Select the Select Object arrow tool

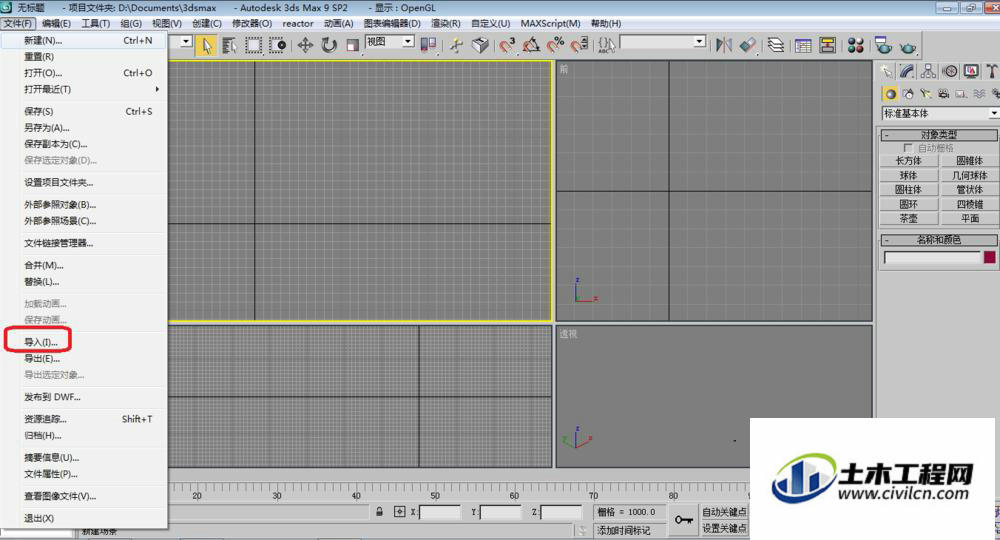click(206, 45)
